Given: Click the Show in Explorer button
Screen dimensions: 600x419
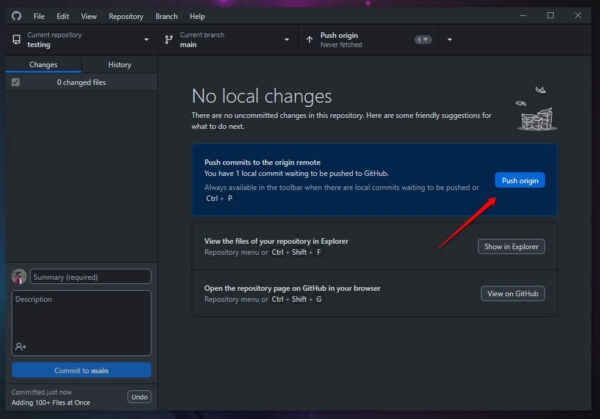Looking at the screenshot, I should tap(511, 246).
